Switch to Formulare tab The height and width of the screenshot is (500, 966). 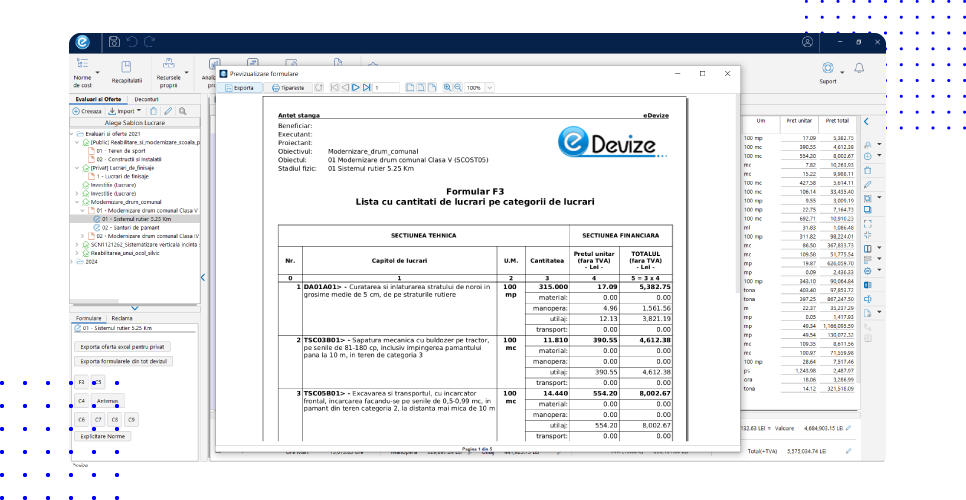tap(88, 318)
